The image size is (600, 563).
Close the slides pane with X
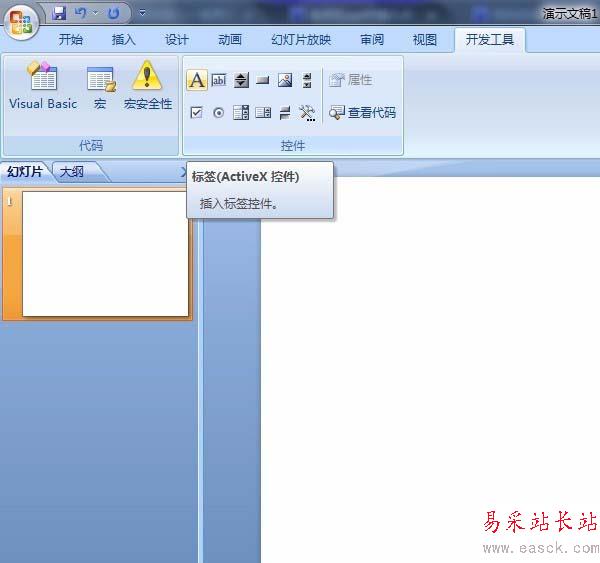pyautogui.click(x=183, y=172)
